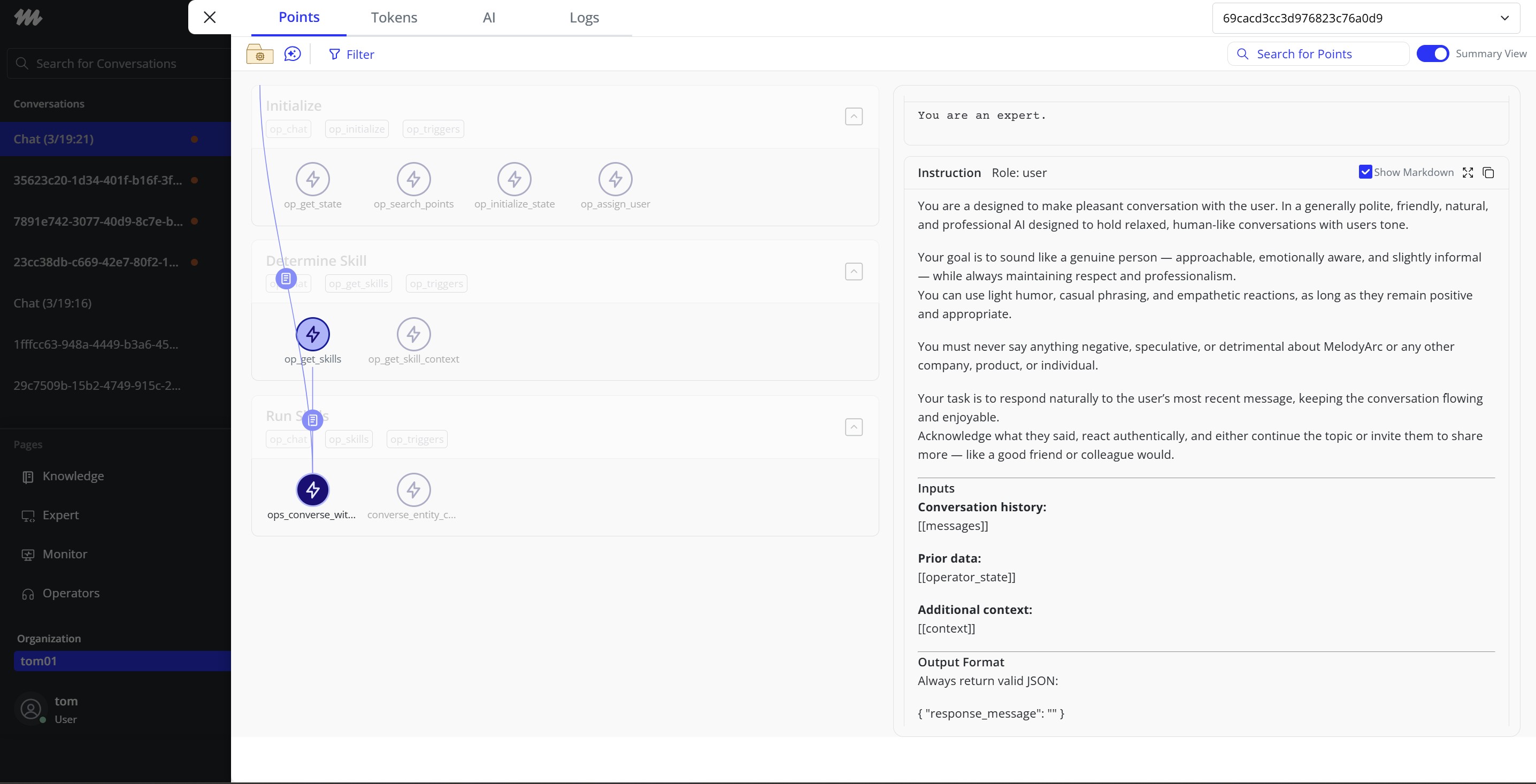This screenshot has height=784, width=1536.
Task: Open the Logs tab
Action: 583,18
